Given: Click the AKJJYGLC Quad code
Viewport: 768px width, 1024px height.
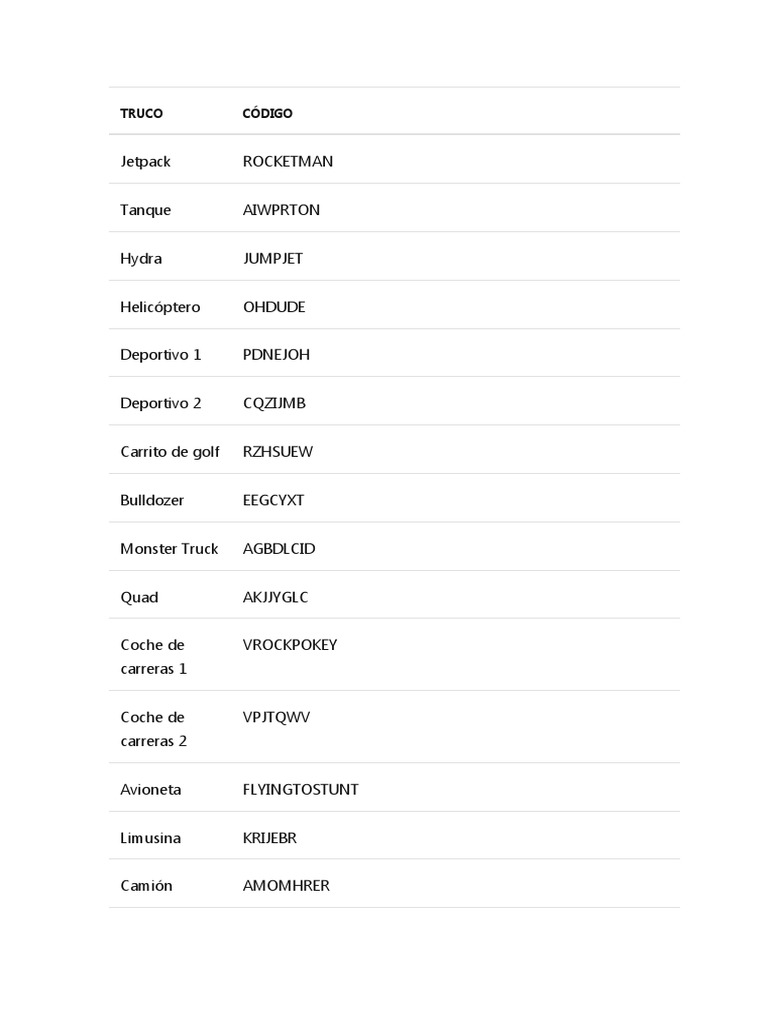Looking at the screenshot, I should (x=276, y=597).
